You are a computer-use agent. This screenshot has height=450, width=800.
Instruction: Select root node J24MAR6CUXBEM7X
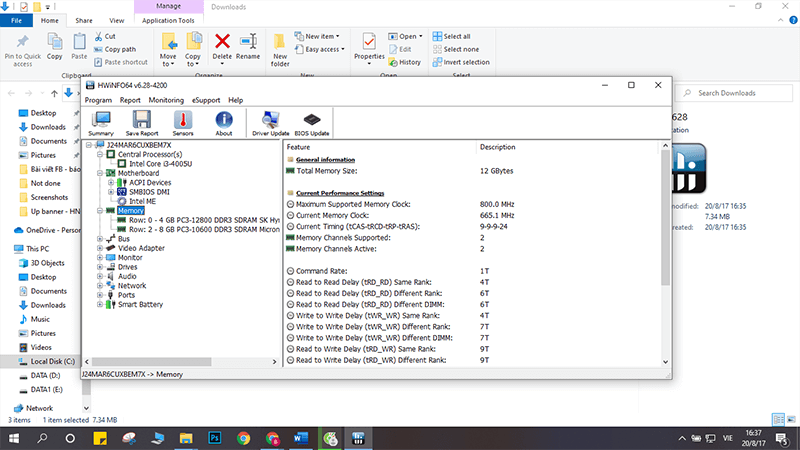pyautogui.click(x=139, y=145)
